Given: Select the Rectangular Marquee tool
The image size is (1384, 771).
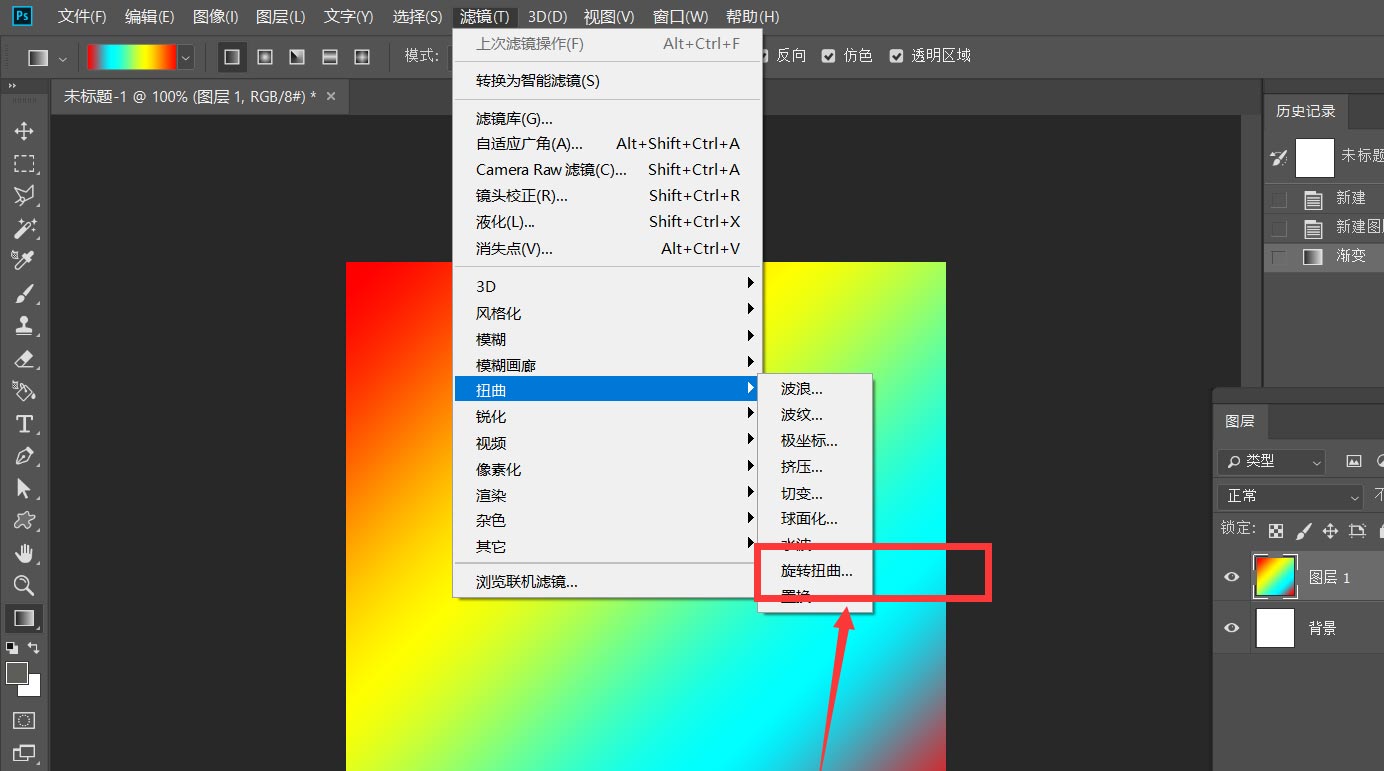Looking at the screenshot, I should (x=24, y=163).
